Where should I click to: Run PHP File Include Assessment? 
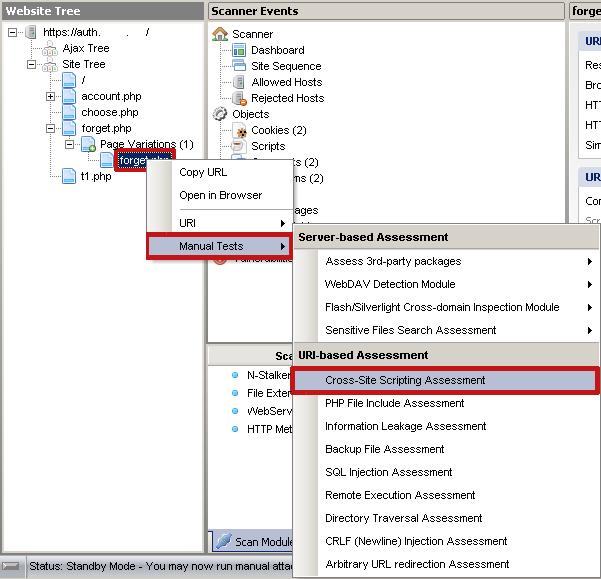coord(446,403)
